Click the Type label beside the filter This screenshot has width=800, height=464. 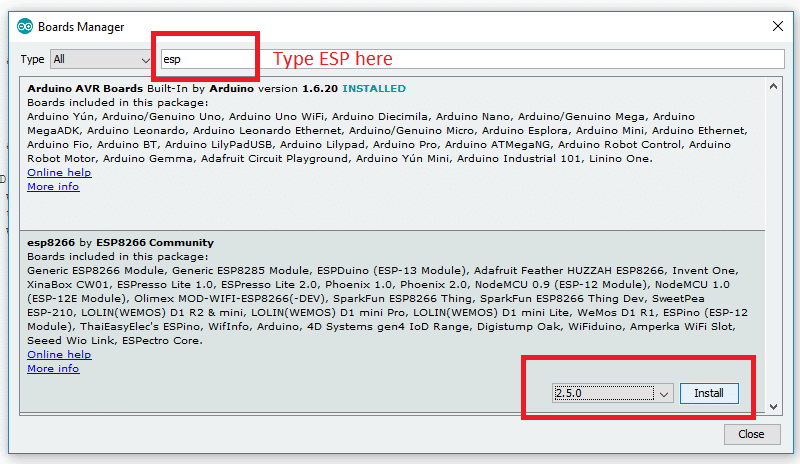tap(32, 59)
